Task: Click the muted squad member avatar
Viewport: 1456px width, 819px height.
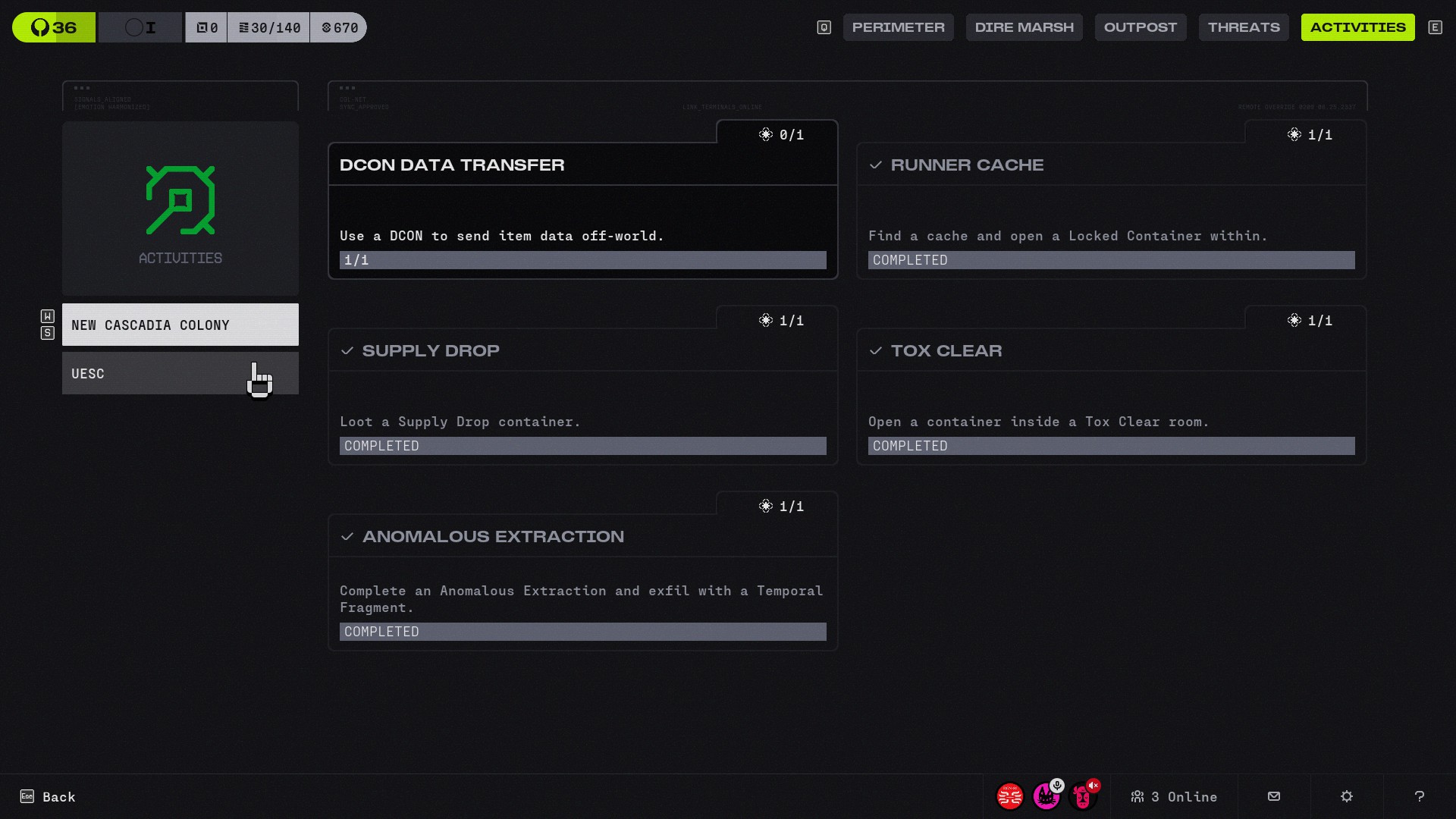Action: point(1083,796)
